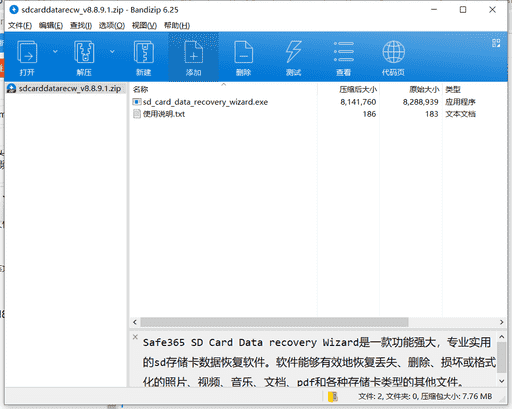
Task: Expand the Open (打开) dropdown arrow
Action: tap(55, 51)
